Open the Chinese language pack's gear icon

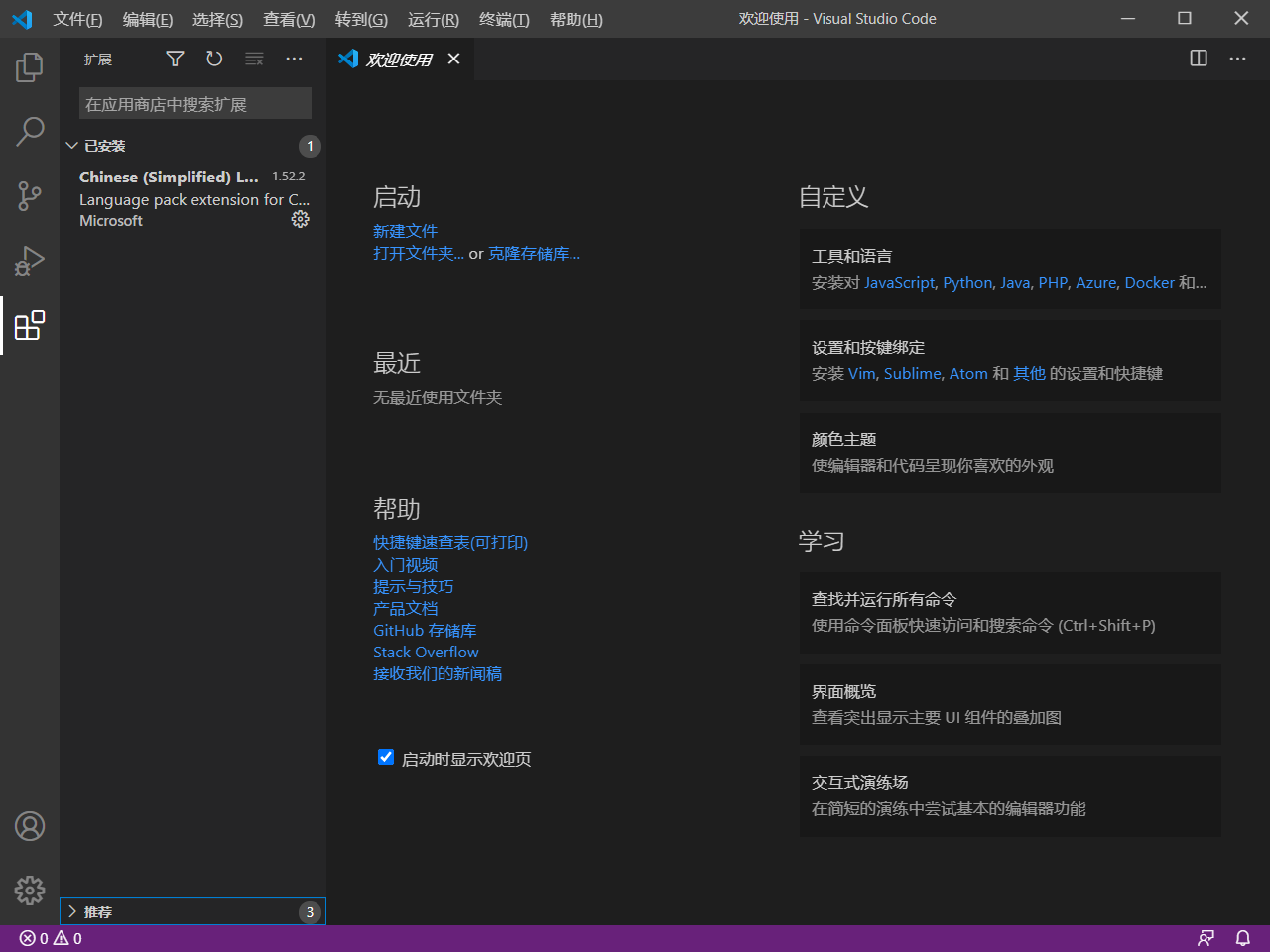pyautogui.click(x=301, y=219)
